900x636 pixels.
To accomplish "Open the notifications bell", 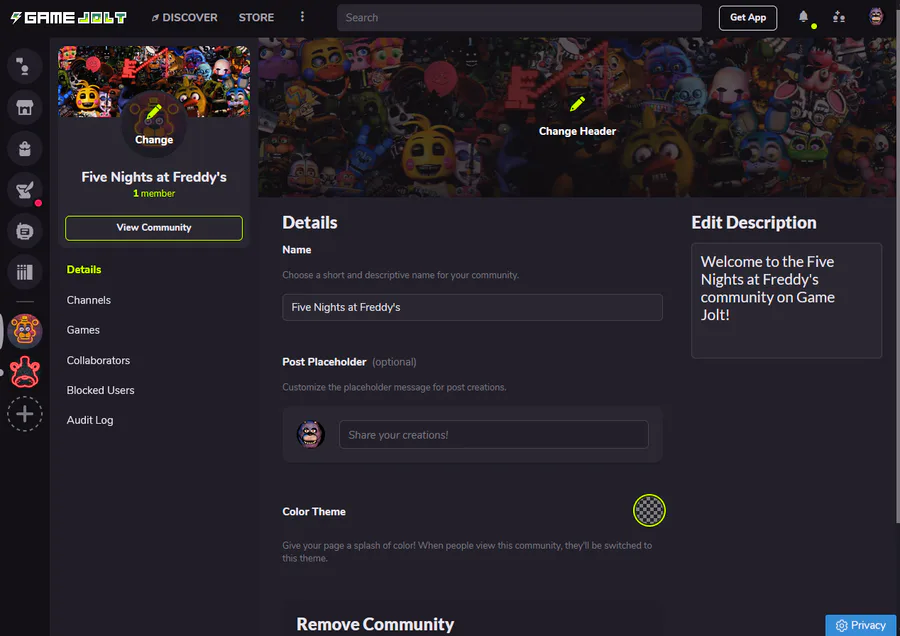I will [804, 17].
